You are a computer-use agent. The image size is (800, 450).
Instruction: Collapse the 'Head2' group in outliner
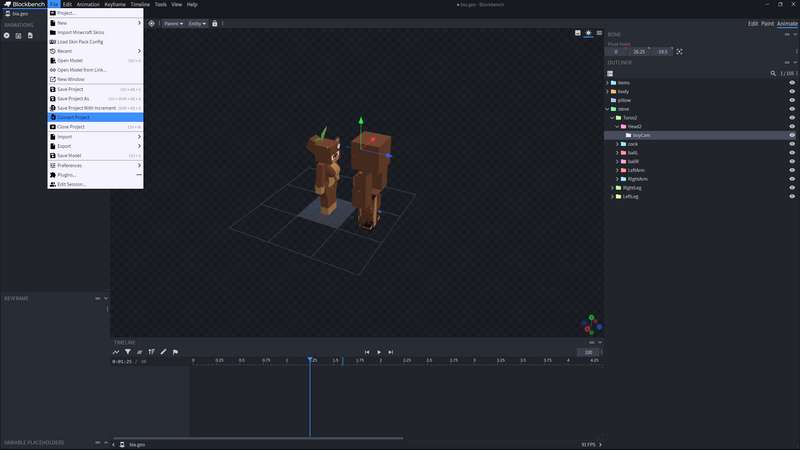click(617, 126)
